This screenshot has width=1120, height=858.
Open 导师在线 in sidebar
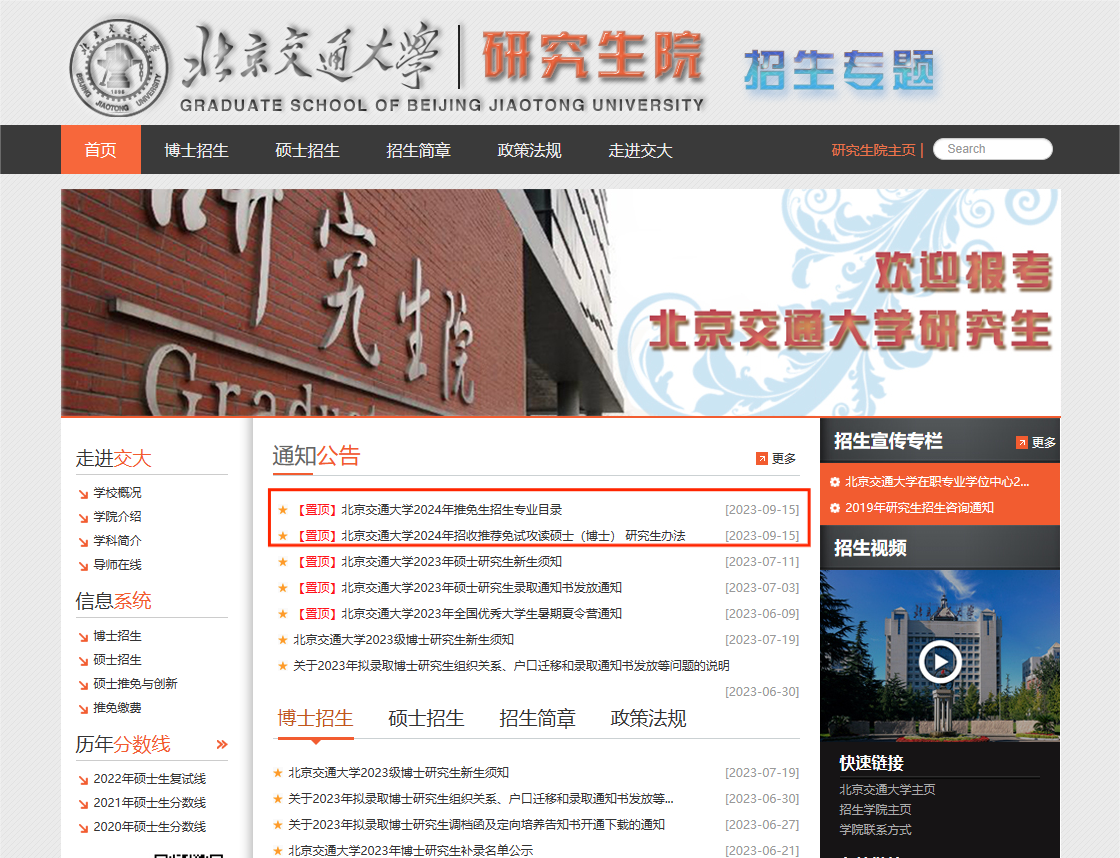(117, 565)
